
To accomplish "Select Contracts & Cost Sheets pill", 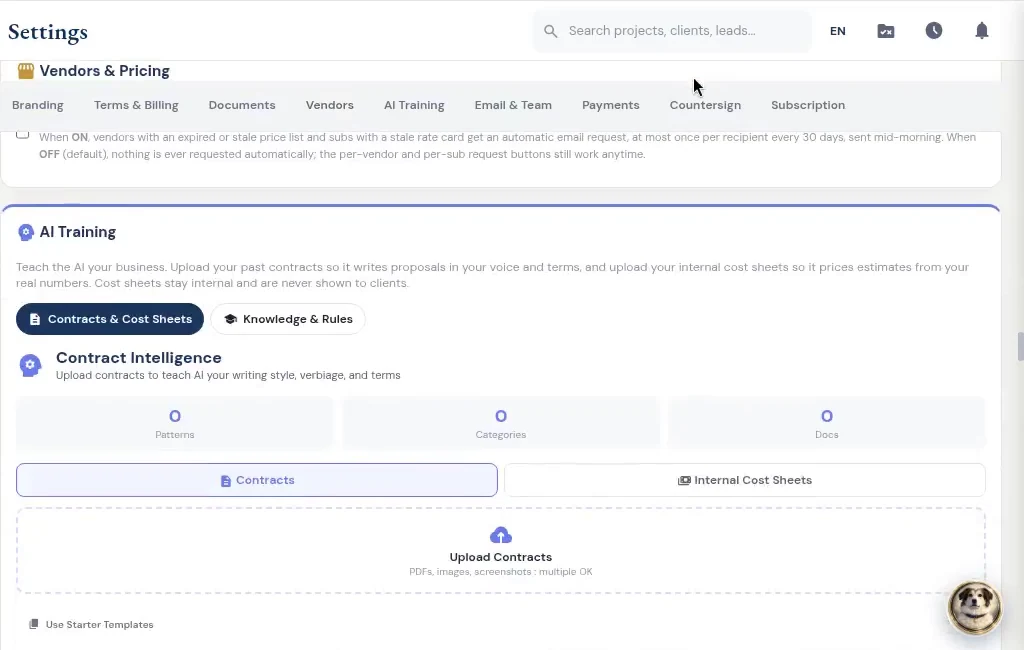I will tap(110, 319).
